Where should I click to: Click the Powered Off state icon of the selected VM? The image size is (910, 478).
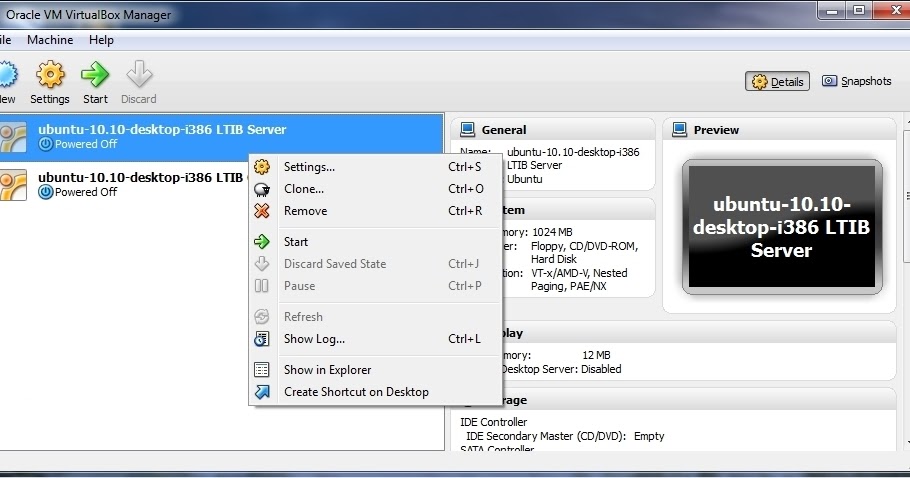click(45, 144)
